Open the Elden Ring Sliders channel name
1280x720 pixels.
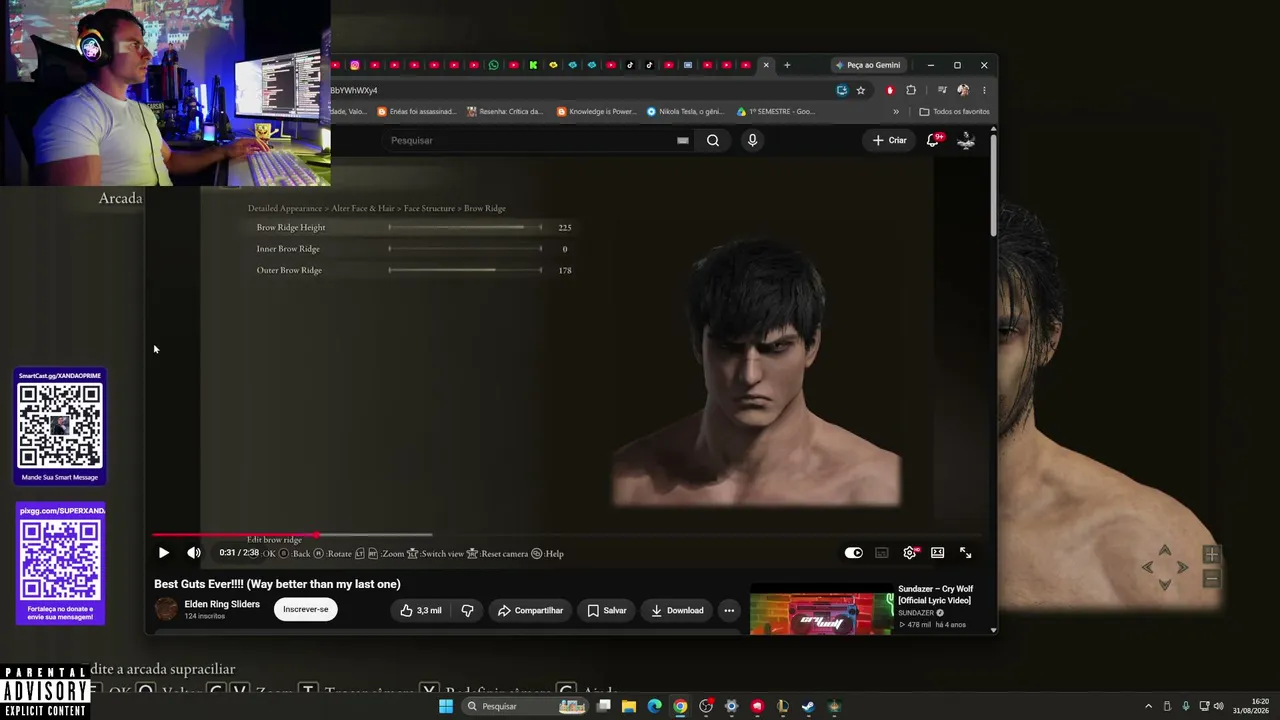[x=222, y=604]
